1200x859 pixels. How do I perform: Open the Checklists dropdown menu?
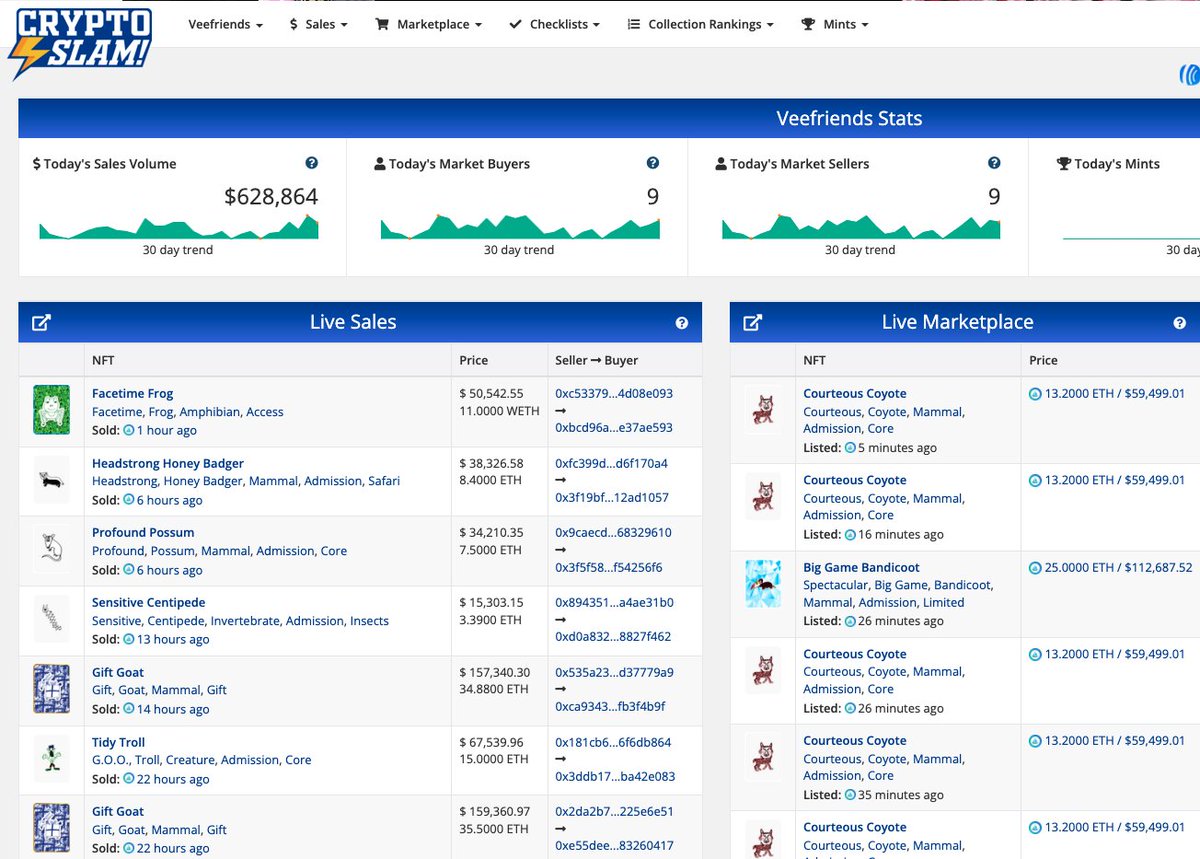pyautogui.click(x=554, y=24)
